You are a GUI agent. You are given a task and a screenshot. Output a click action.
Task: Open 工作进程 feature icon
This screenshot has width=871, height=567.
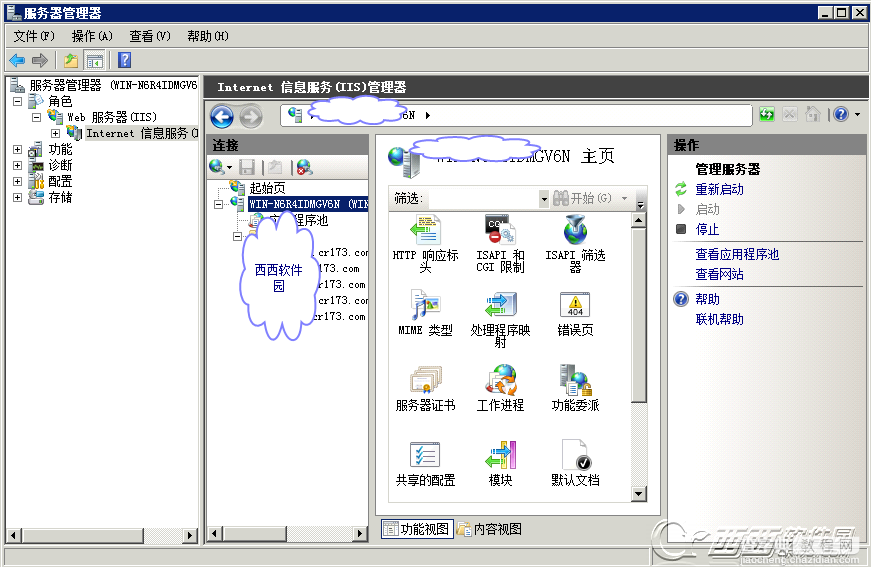(500, 380)
